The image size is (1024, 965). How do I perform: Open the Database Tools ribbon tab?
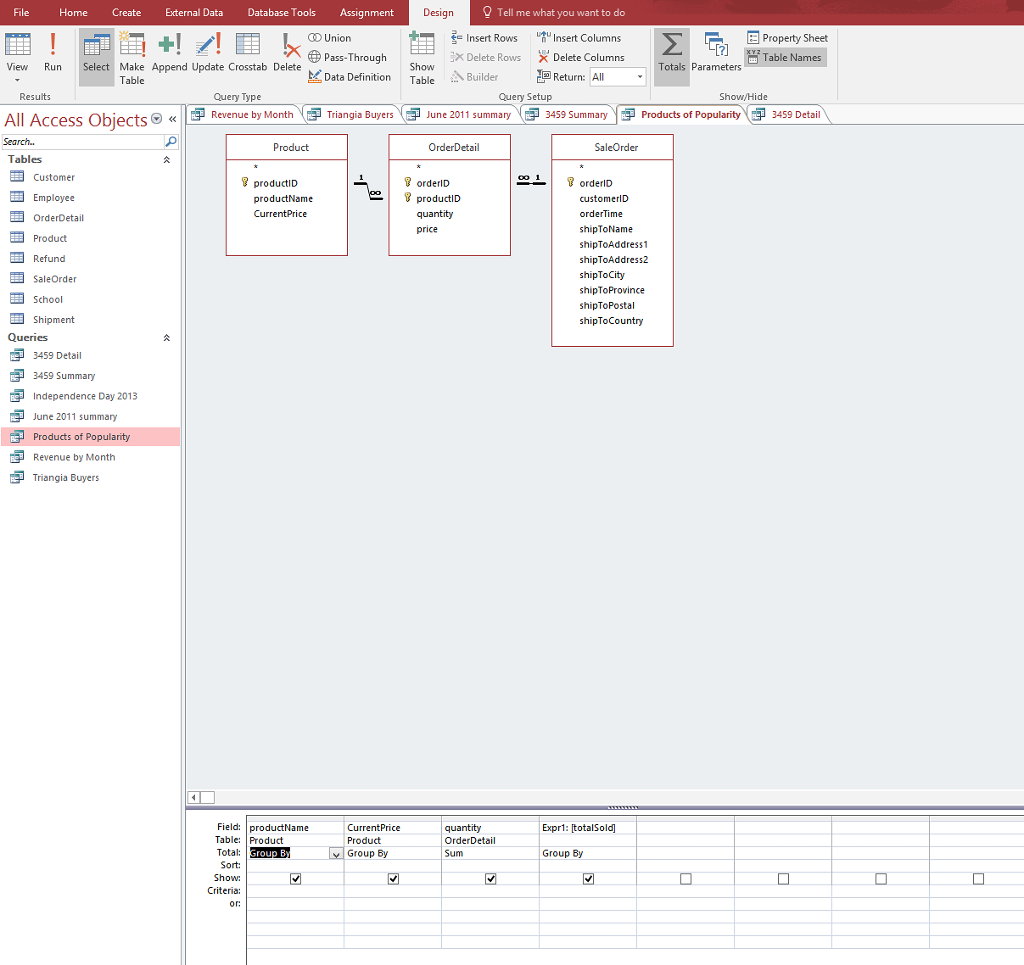click(x=280, y=13)
